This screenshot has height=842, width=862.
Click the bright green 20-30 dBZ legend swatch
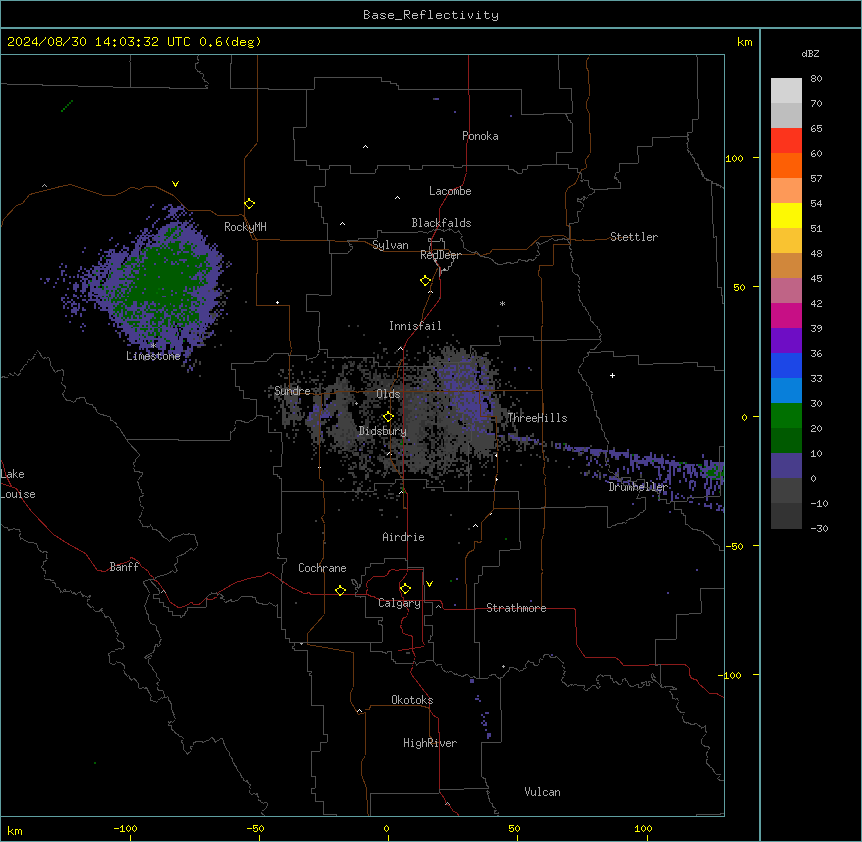[786, 416]
